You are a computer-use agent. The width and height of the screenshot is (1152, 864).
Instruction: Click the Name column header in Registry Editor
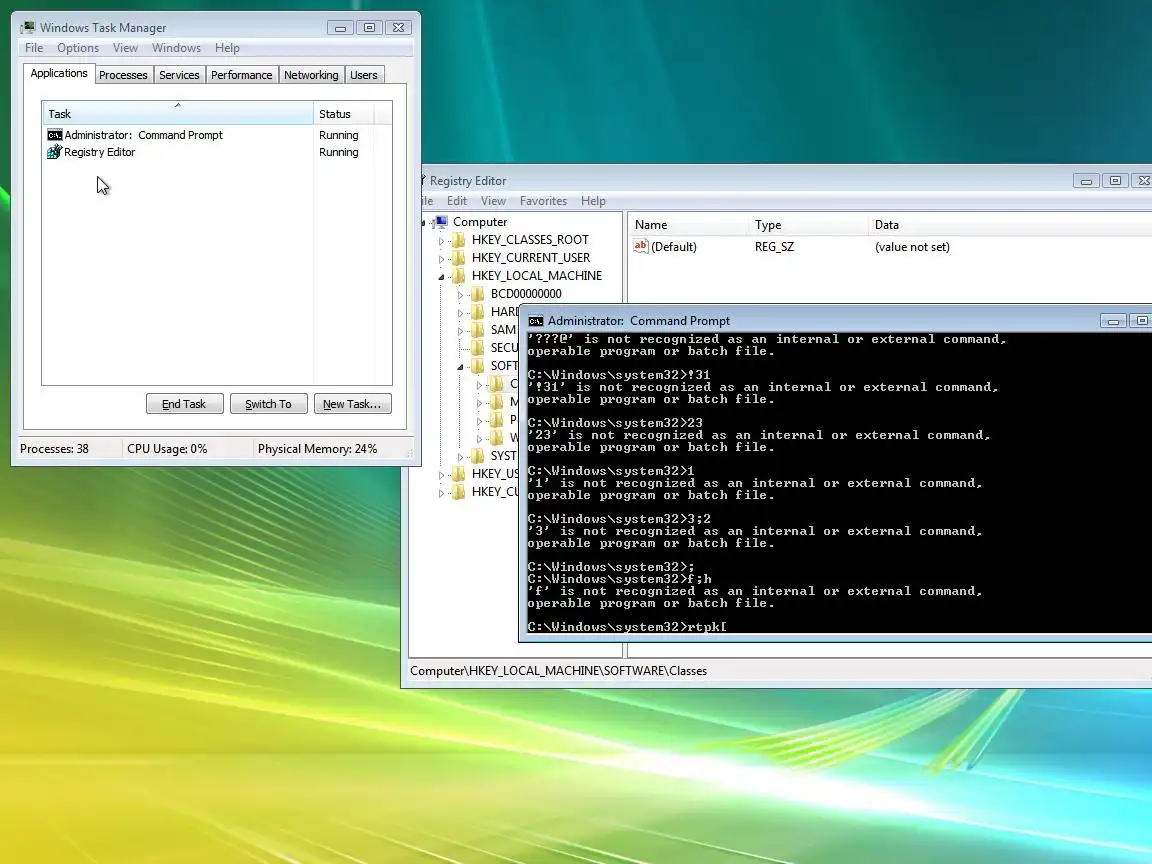point(688,225)
